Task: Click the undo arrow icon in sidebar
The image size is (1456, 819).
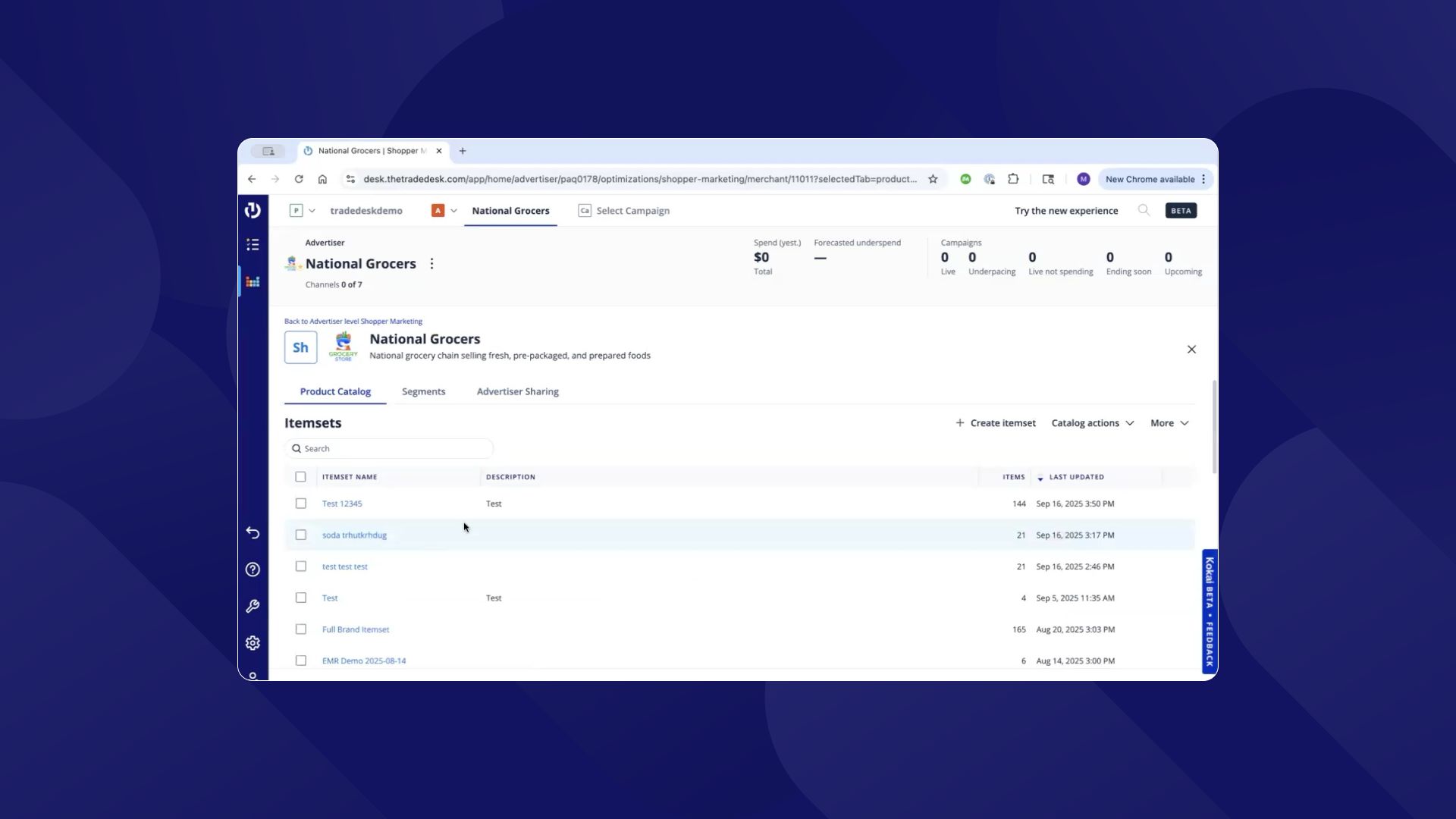Action: point(253,533)
